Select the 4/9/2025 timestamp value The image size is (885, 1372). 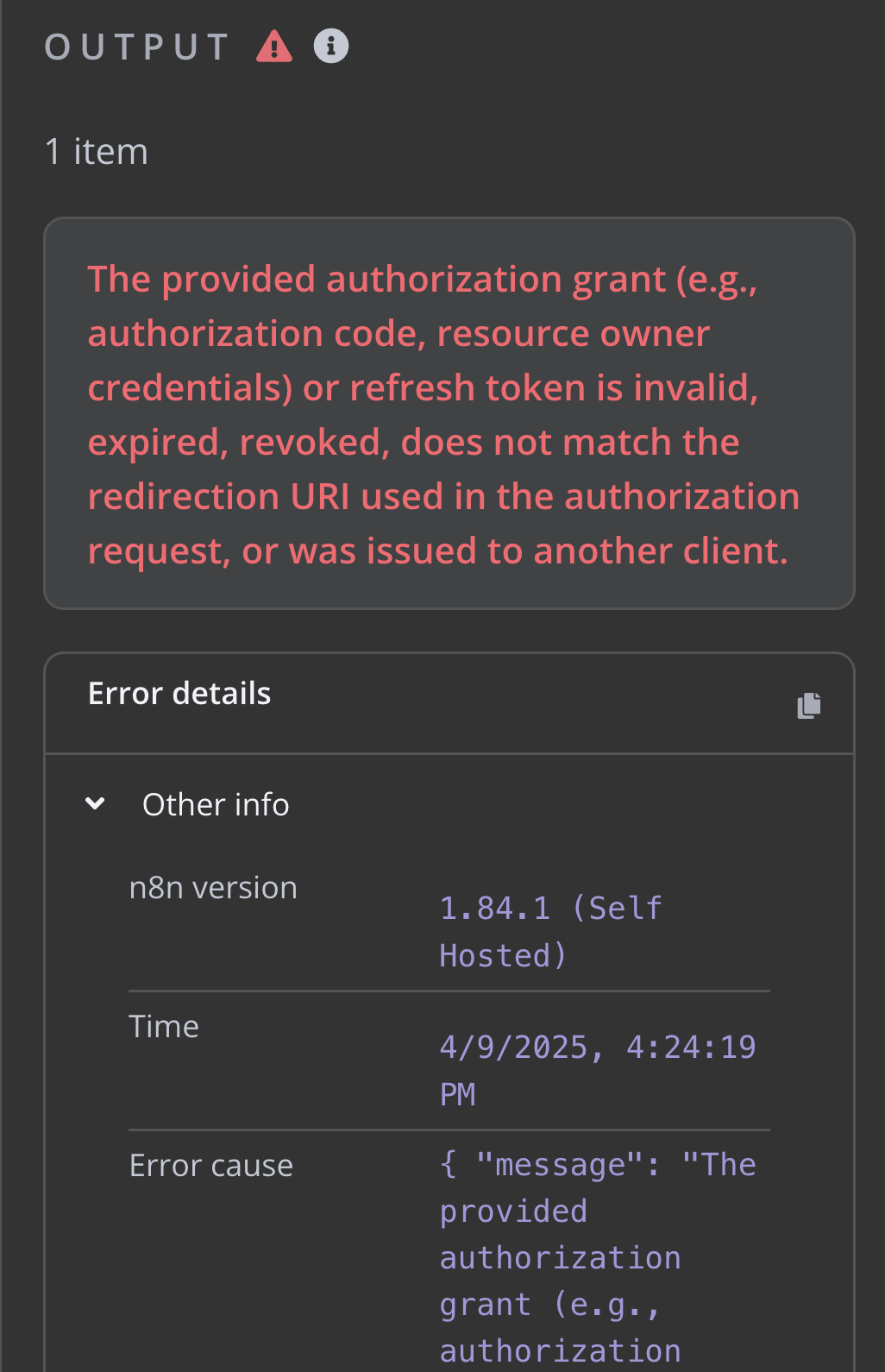[x=598, y=1071]
